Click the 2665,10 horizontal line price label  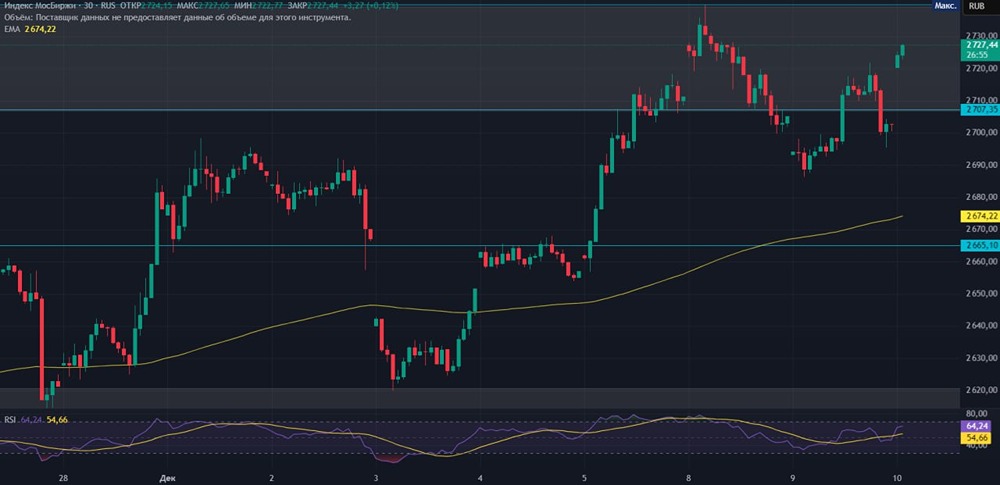click(978, 245)
